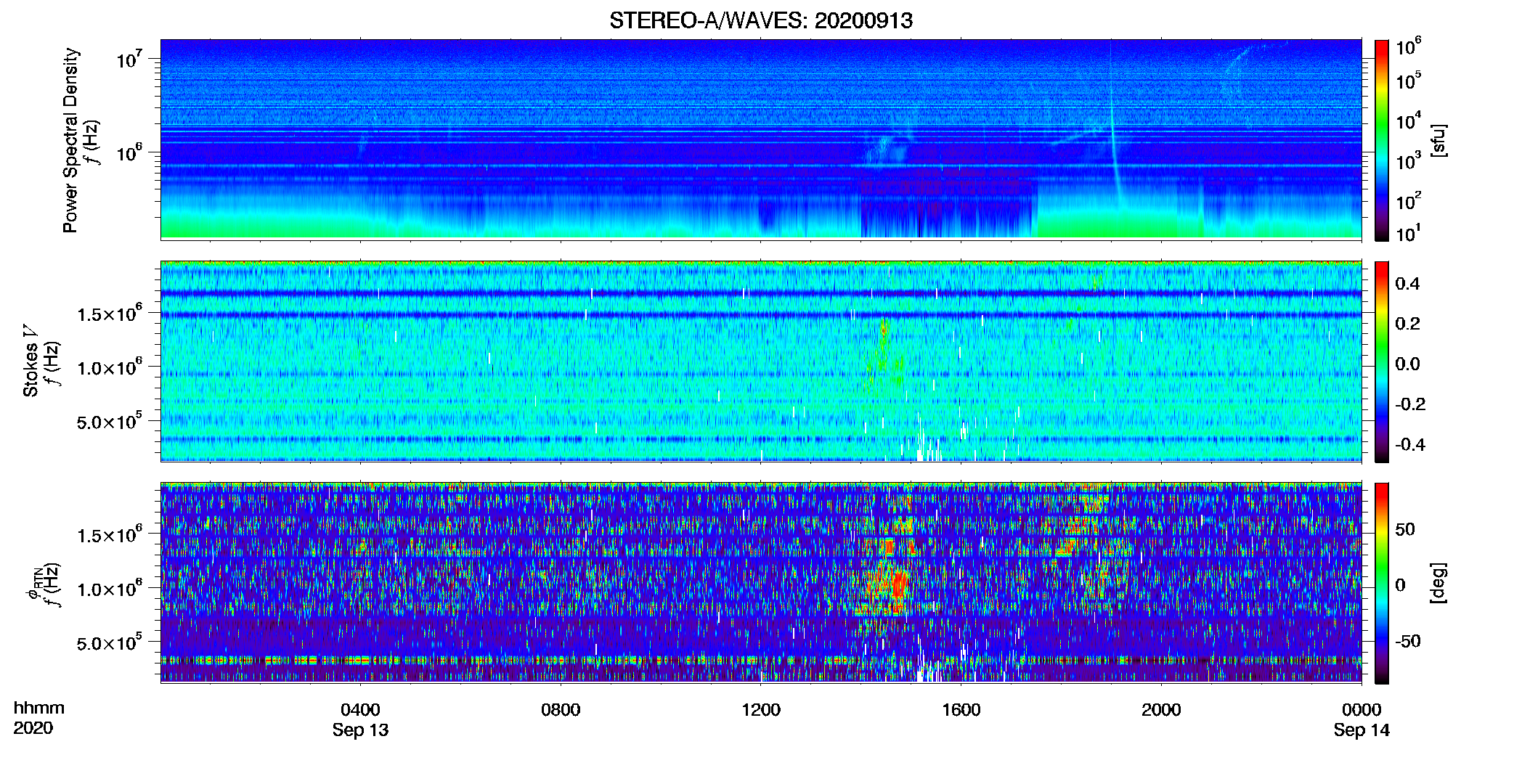Click the plot title STEREO-A/WAVES: 20200913
This screenshot has height=784, width=1522.
click(x=761, y=20)
